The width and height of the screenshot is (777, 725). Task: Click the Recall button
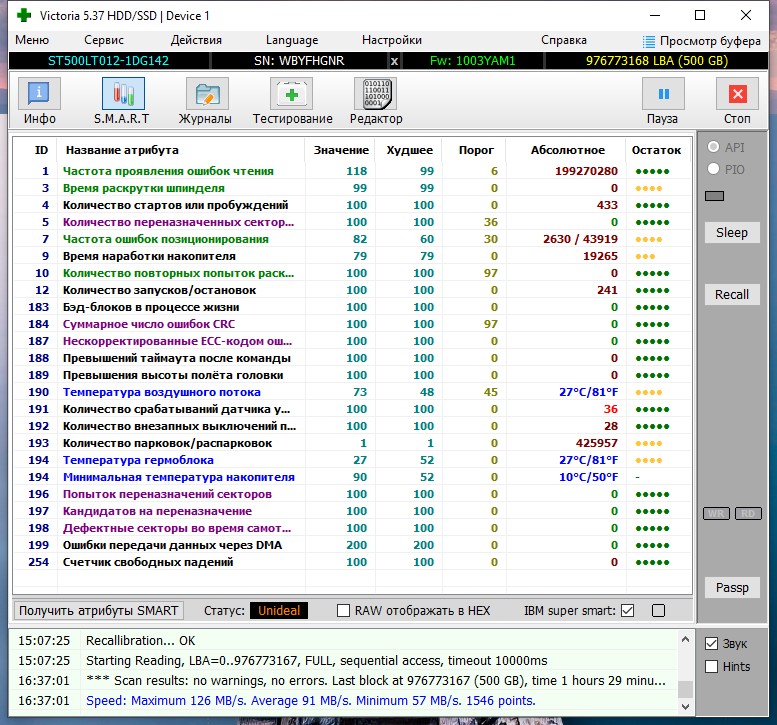click(732, 294)
